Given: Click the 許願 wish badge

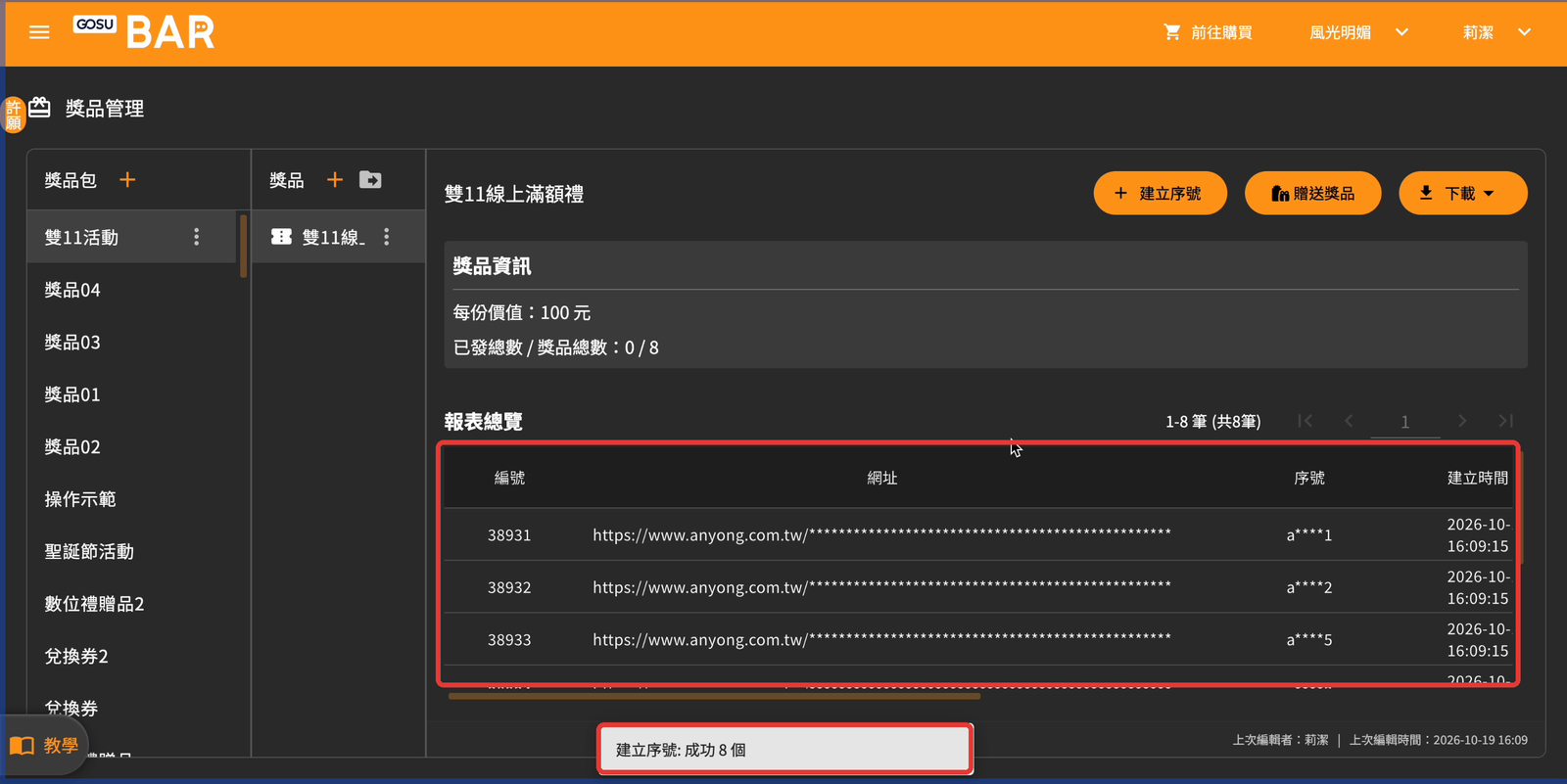Looking at the screenshot, I should (14, 115).
